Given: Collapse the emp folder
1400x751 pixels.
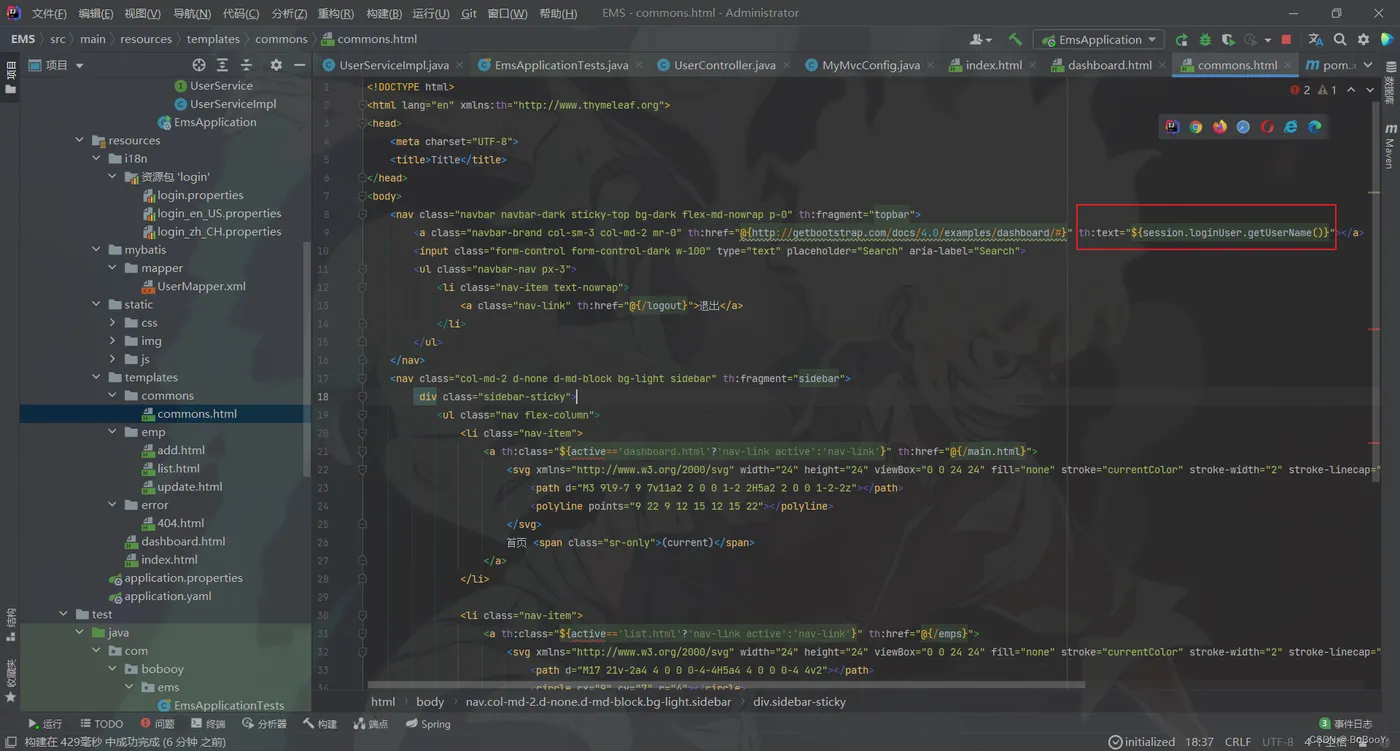Looking at the screenshot, I should (113, 432).
